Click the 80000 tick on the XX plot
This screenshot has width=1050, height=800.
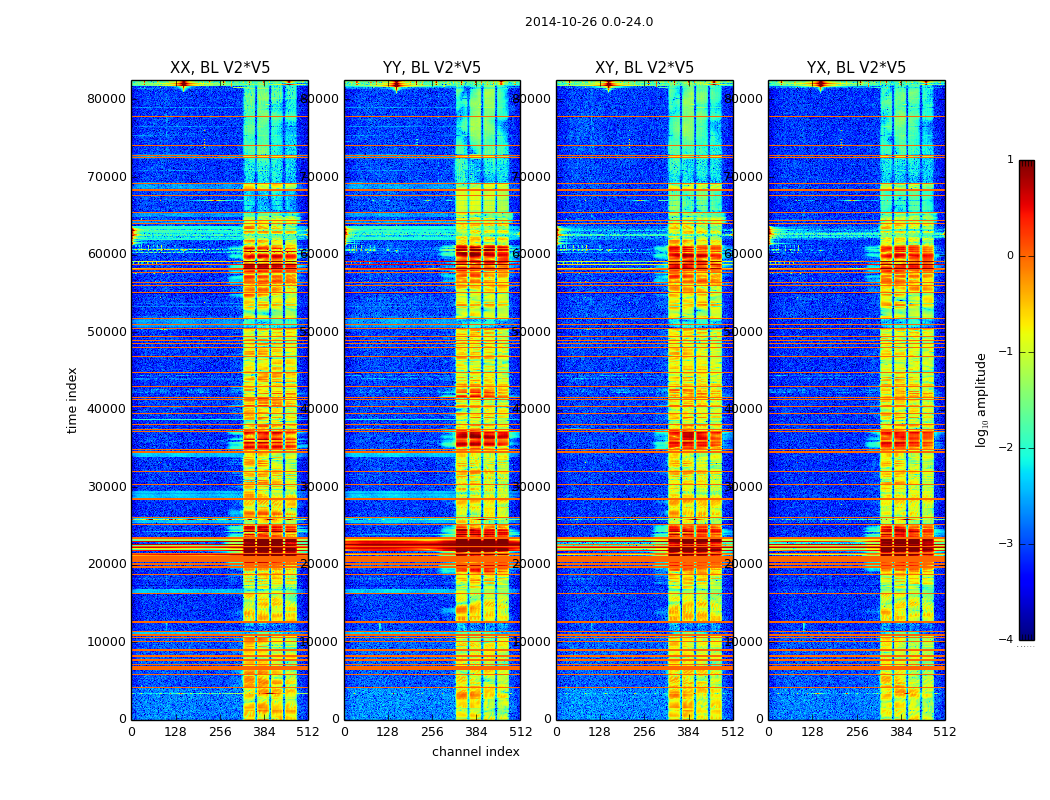(x=106, y=98)
